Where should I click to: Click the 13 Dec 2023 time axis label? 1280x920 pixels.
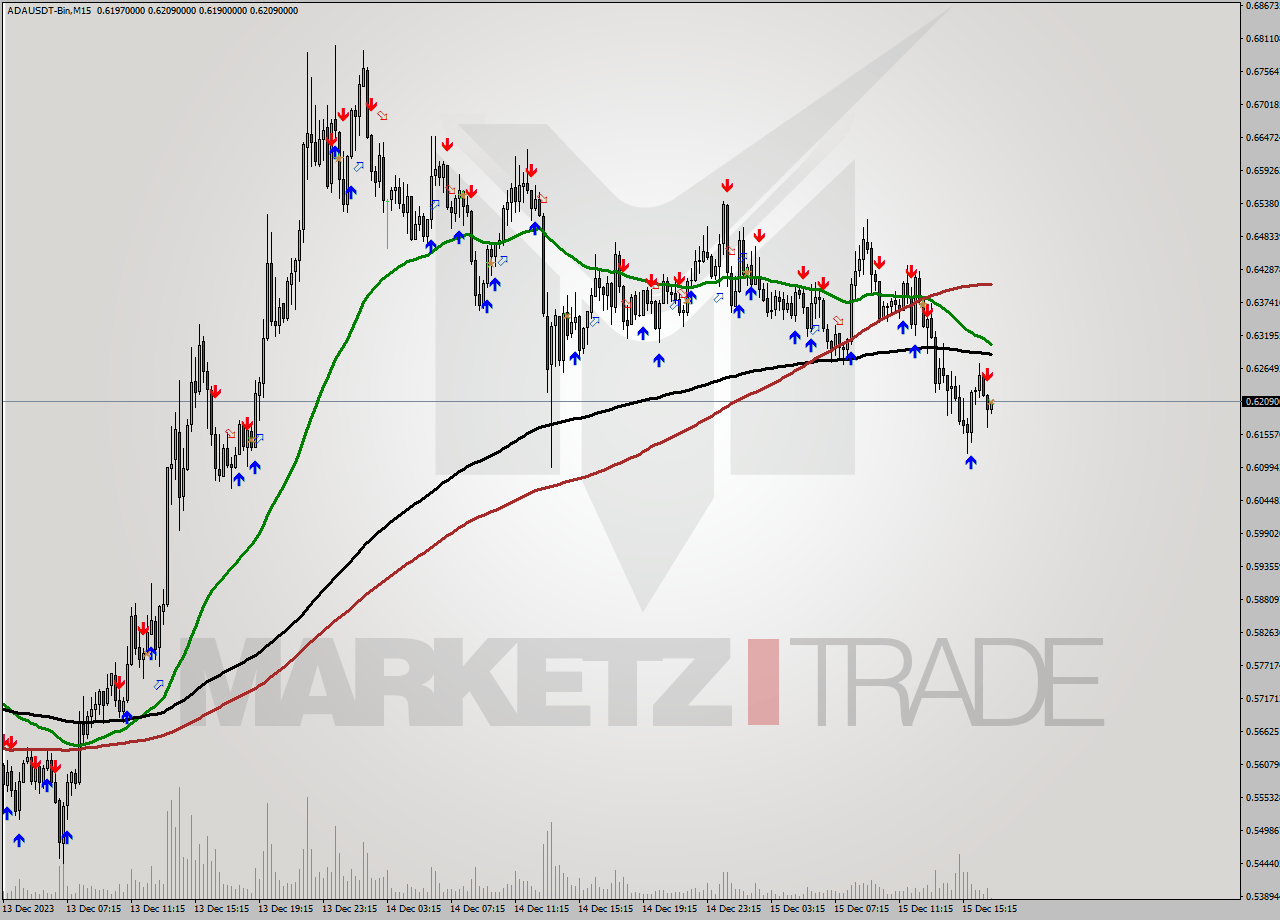(x=28, y=909)
